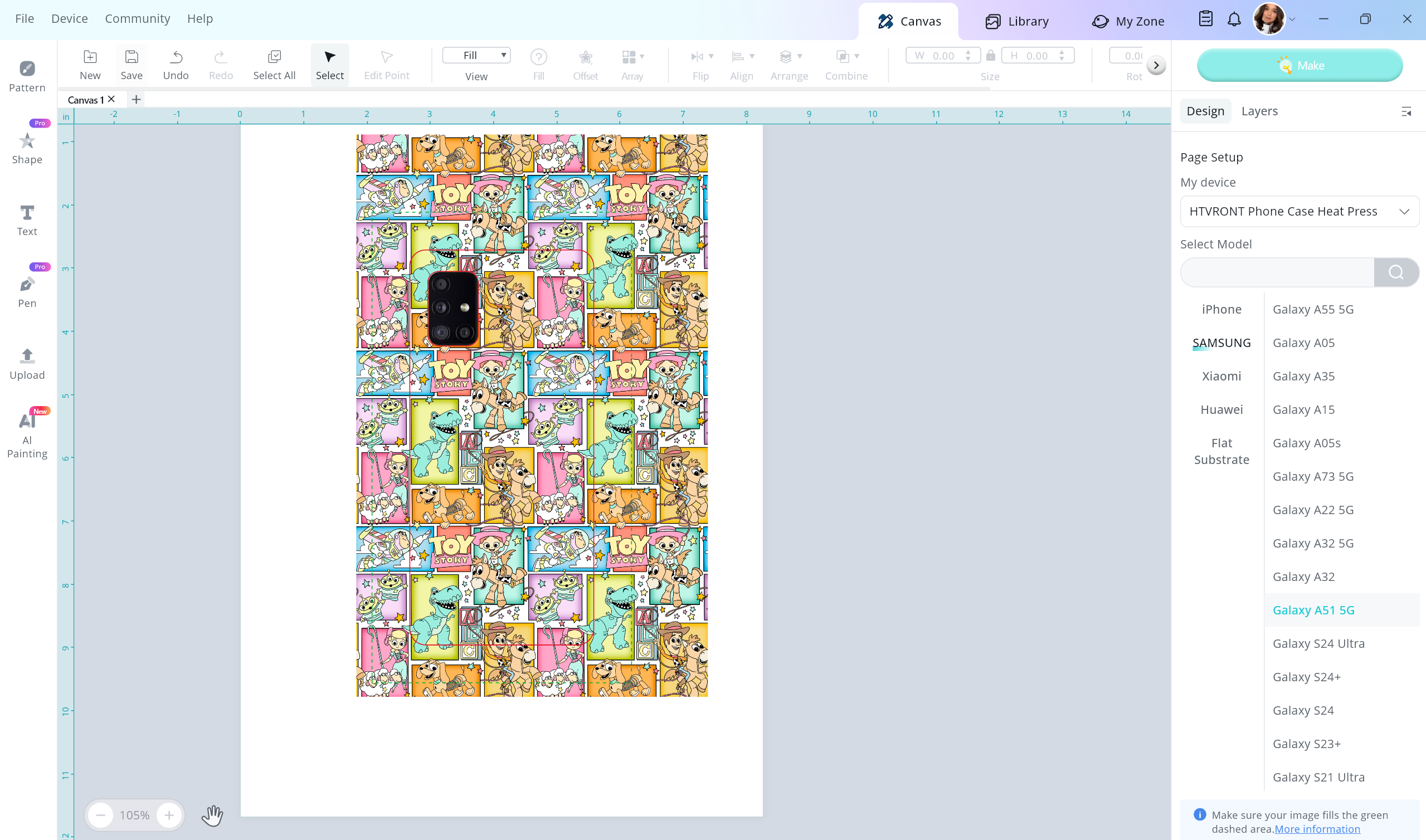This screenshot has width=1426, height=840.
Task: Open the My device dropdown
Action: [1299, 211]
